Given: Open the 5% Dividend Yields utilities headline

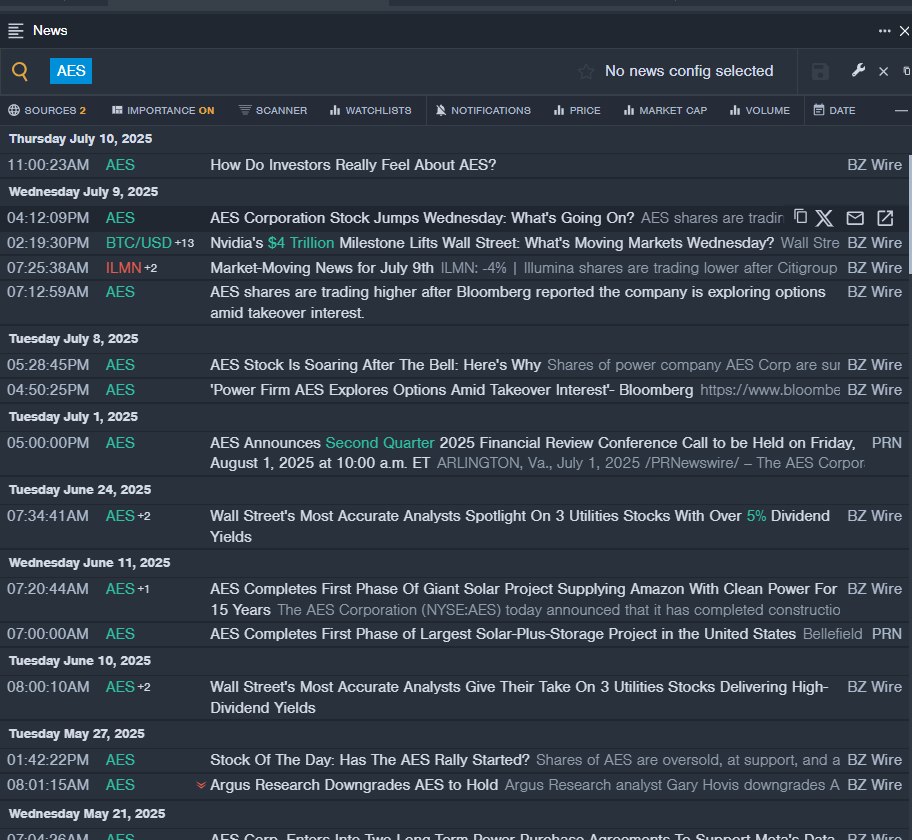Looking at the screenshot, I should [520, 526].
